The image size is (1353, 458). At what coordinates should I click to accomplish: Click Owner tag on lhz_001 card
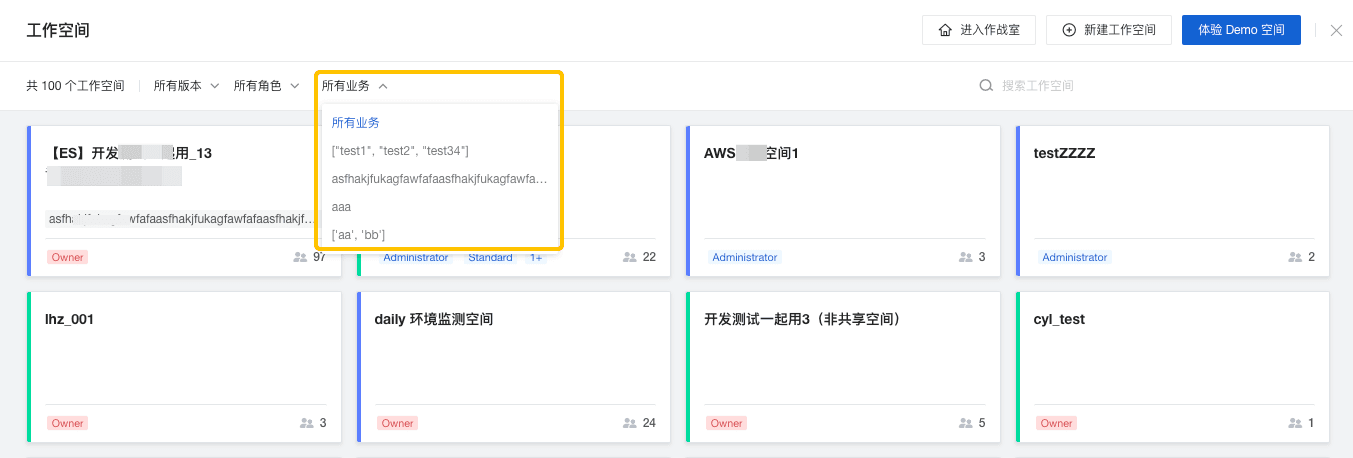coord(68,423)
